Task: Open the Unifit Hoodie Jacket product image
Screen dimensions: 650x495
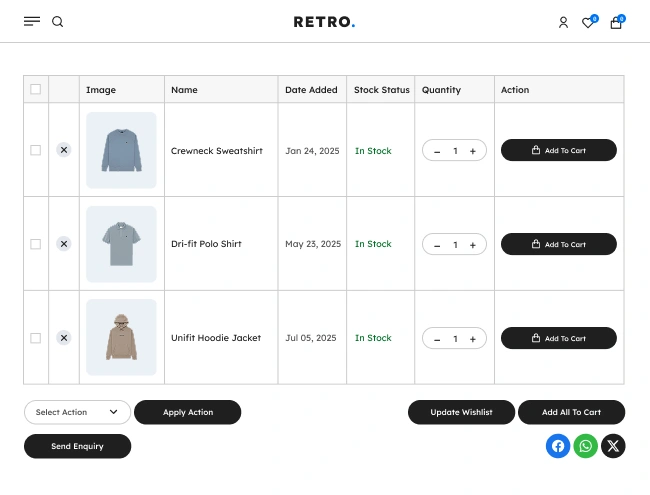Action: pyautogui.click(x=121, y=337)
